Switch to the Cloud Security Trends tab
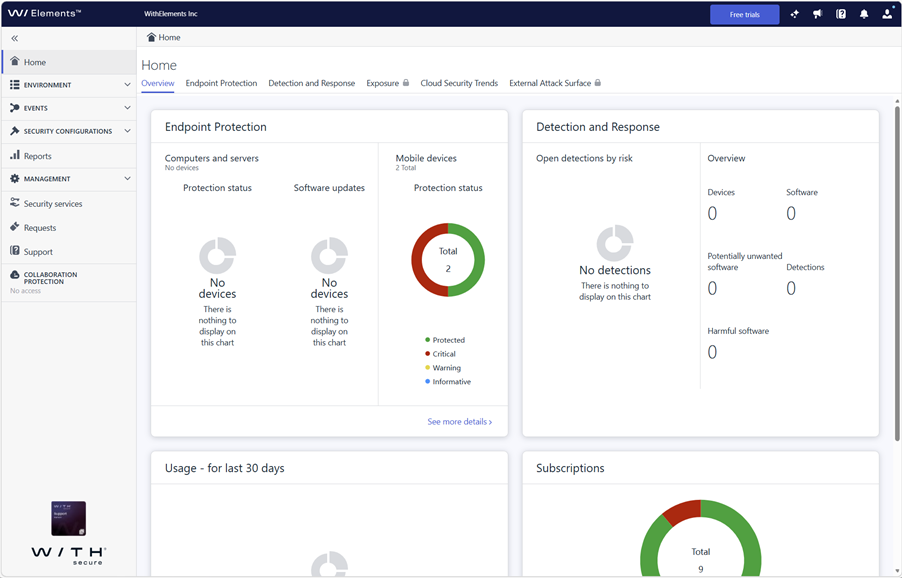This screenshot has height=578, width=902. (x=459, y=83)
